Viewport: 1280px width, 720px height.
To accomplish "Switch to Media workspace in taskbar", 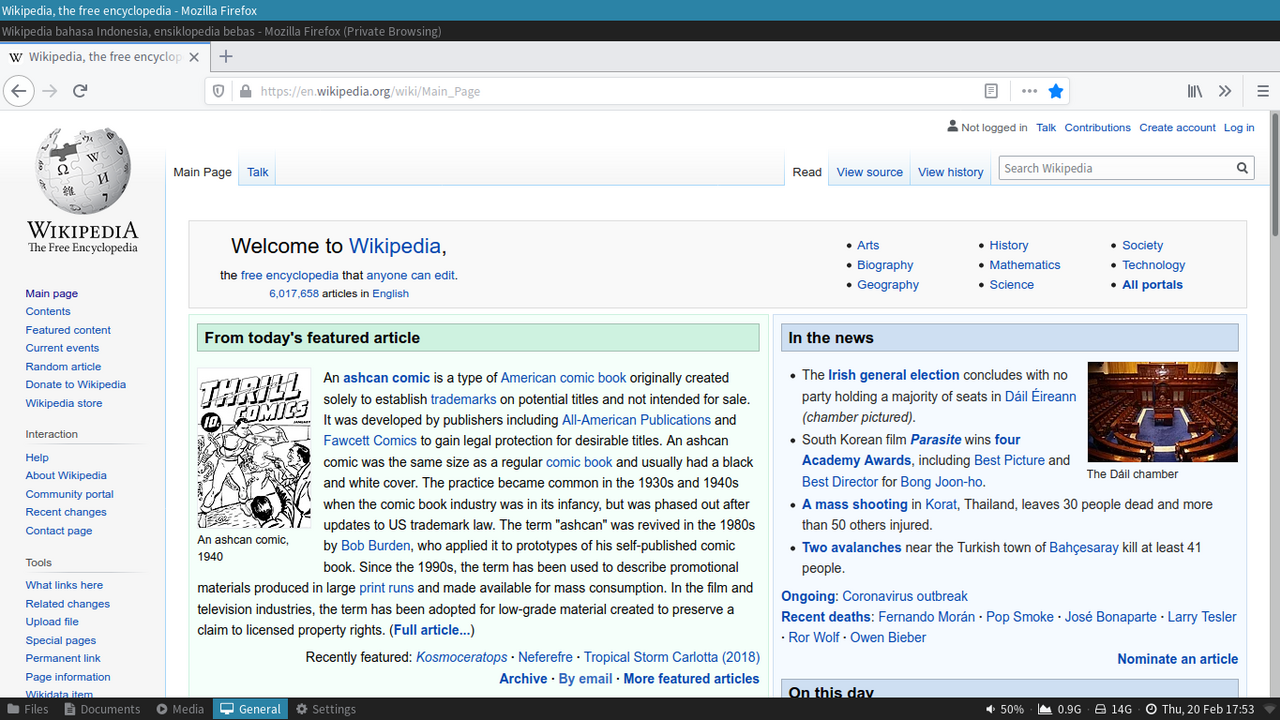I will click(180, 709).
